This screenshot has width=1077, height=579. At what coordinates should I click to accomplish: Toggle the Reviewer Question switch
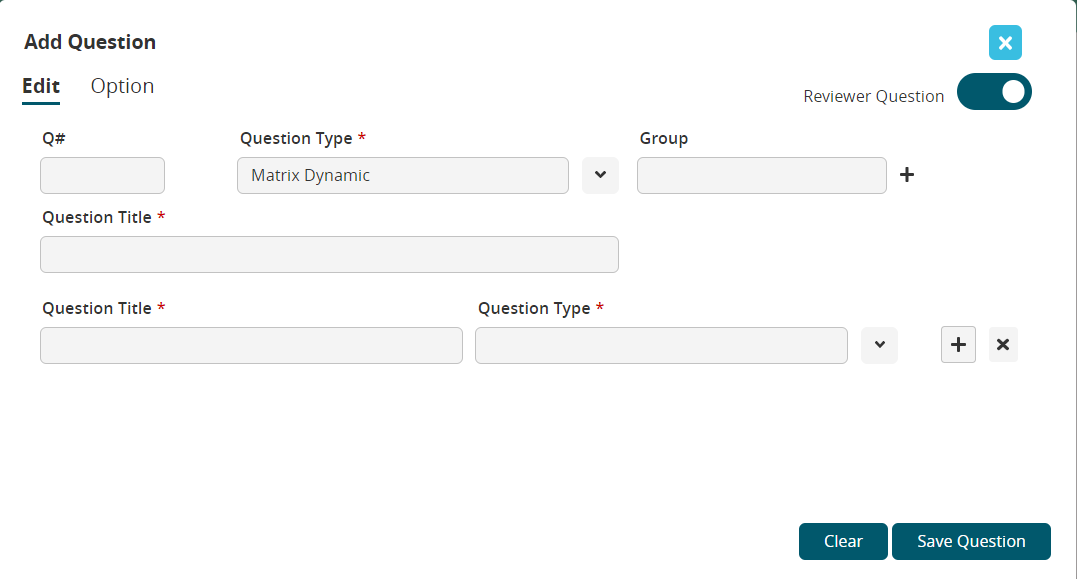pyautogui.click(x=994, y=92)
